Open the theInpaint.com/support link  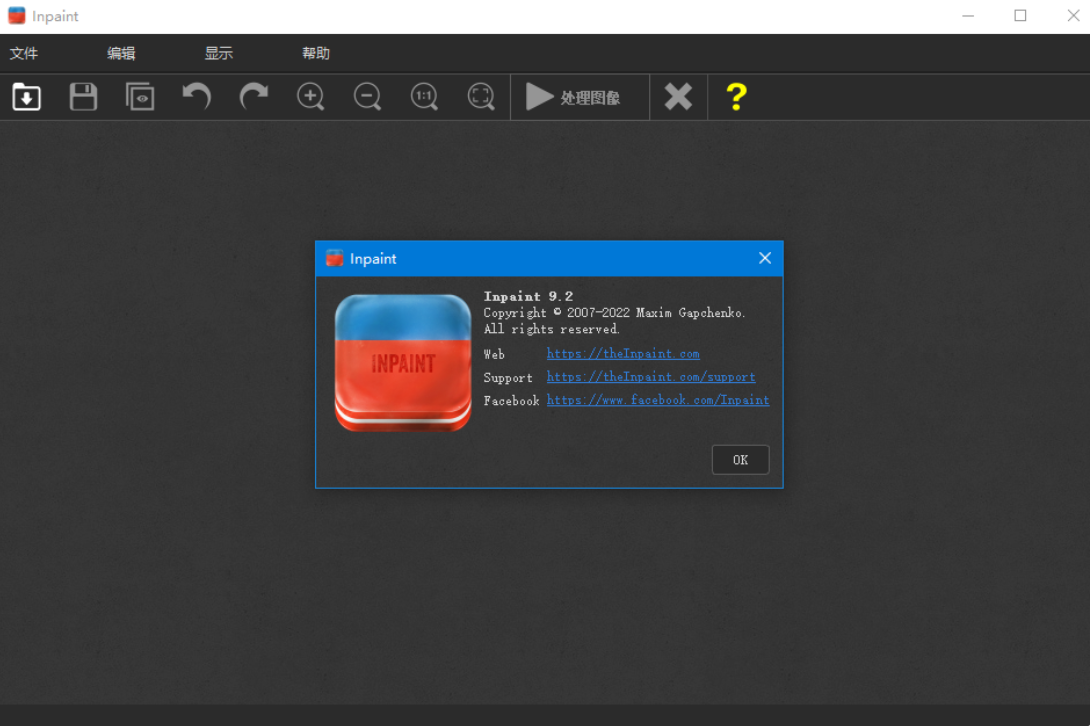tap(651, 377)
